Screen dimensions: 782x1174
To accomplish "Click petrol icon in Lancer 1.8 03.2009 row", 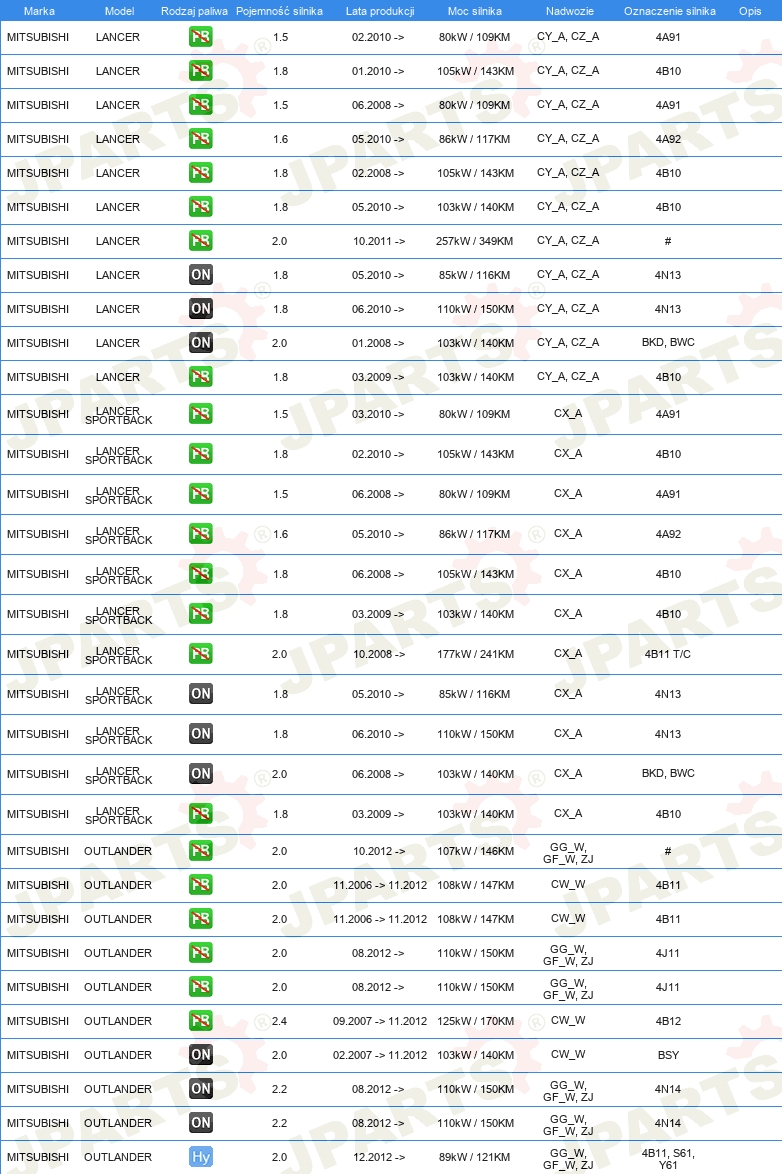I will coord(200,377).
